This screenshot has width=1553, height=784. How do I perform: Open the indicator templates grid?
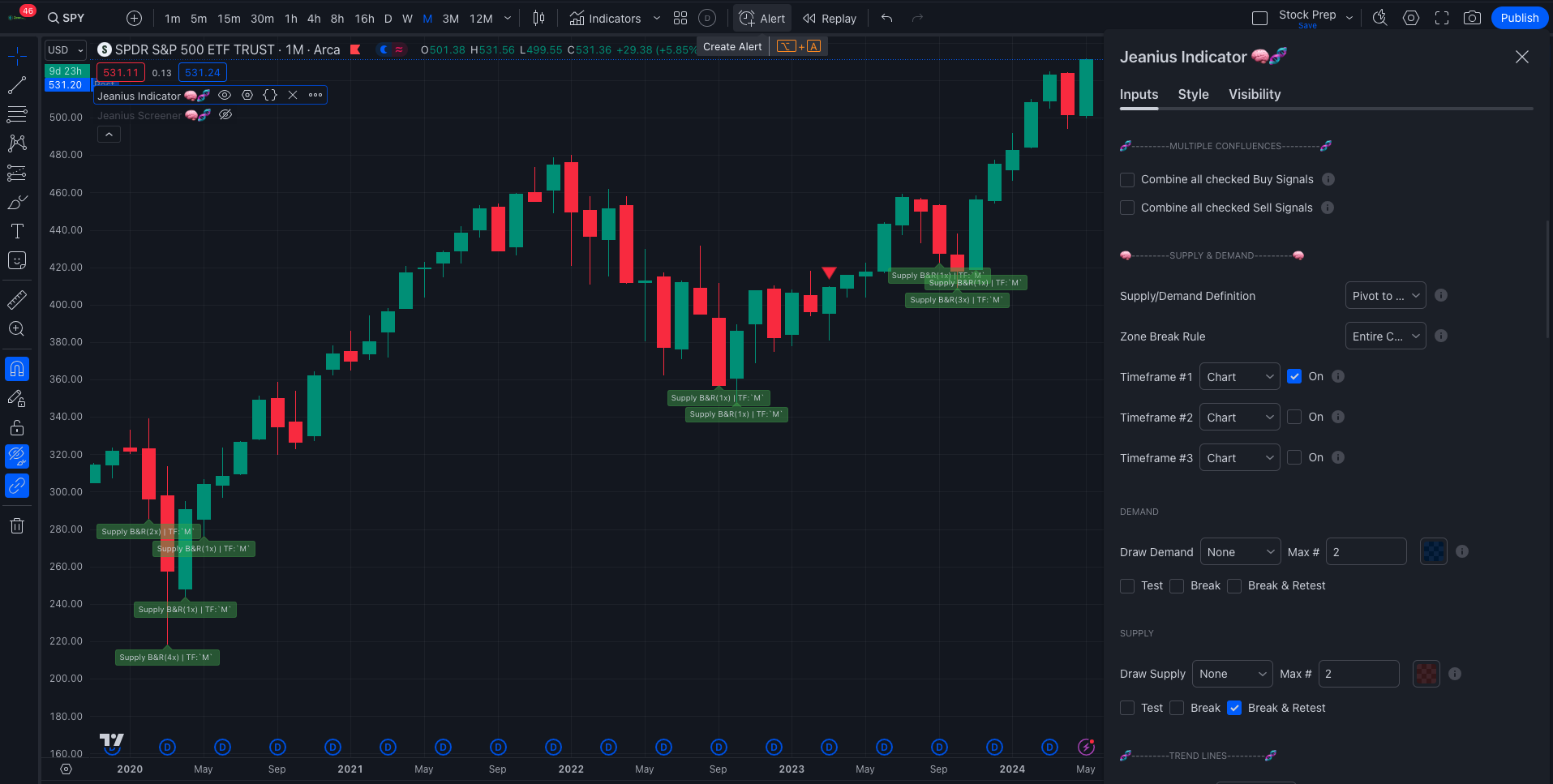680,18
